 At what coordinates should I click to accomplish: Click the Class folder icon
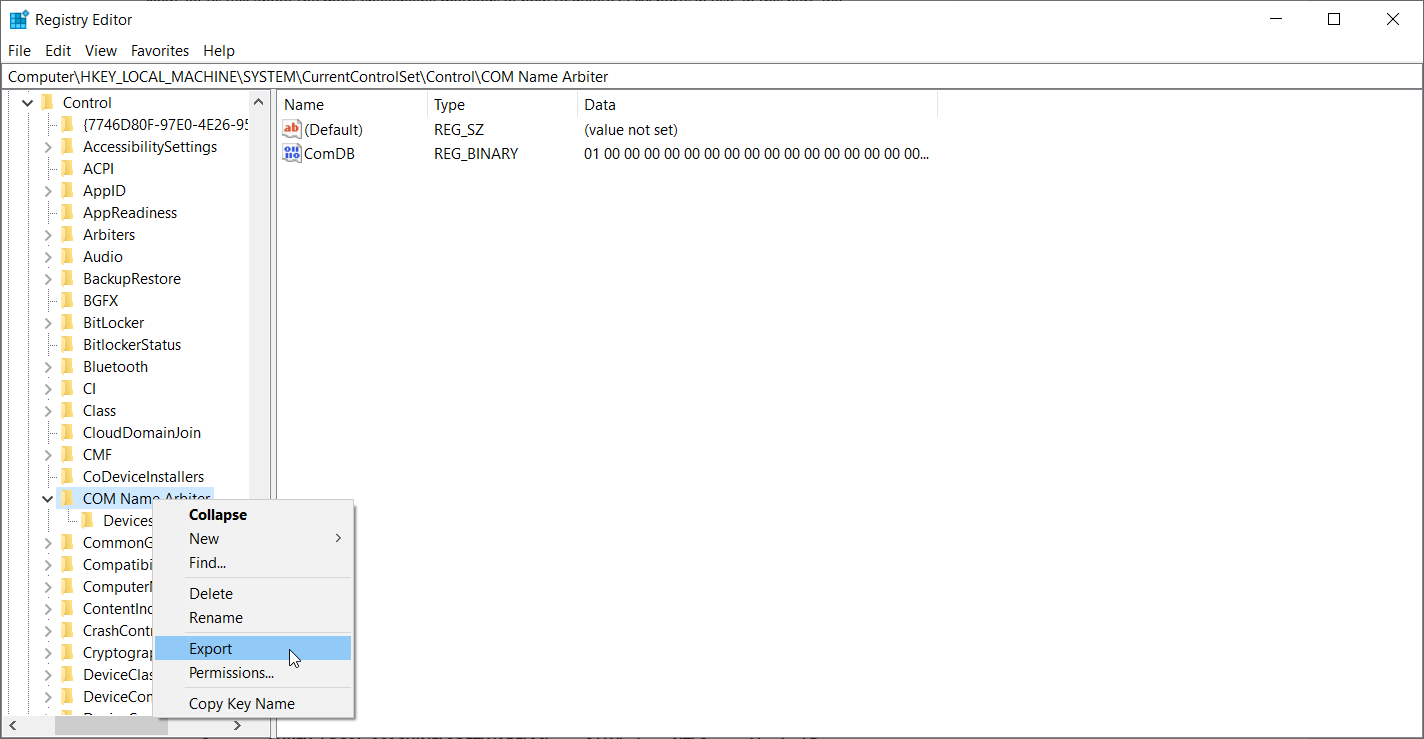click(x=68, y=410)
